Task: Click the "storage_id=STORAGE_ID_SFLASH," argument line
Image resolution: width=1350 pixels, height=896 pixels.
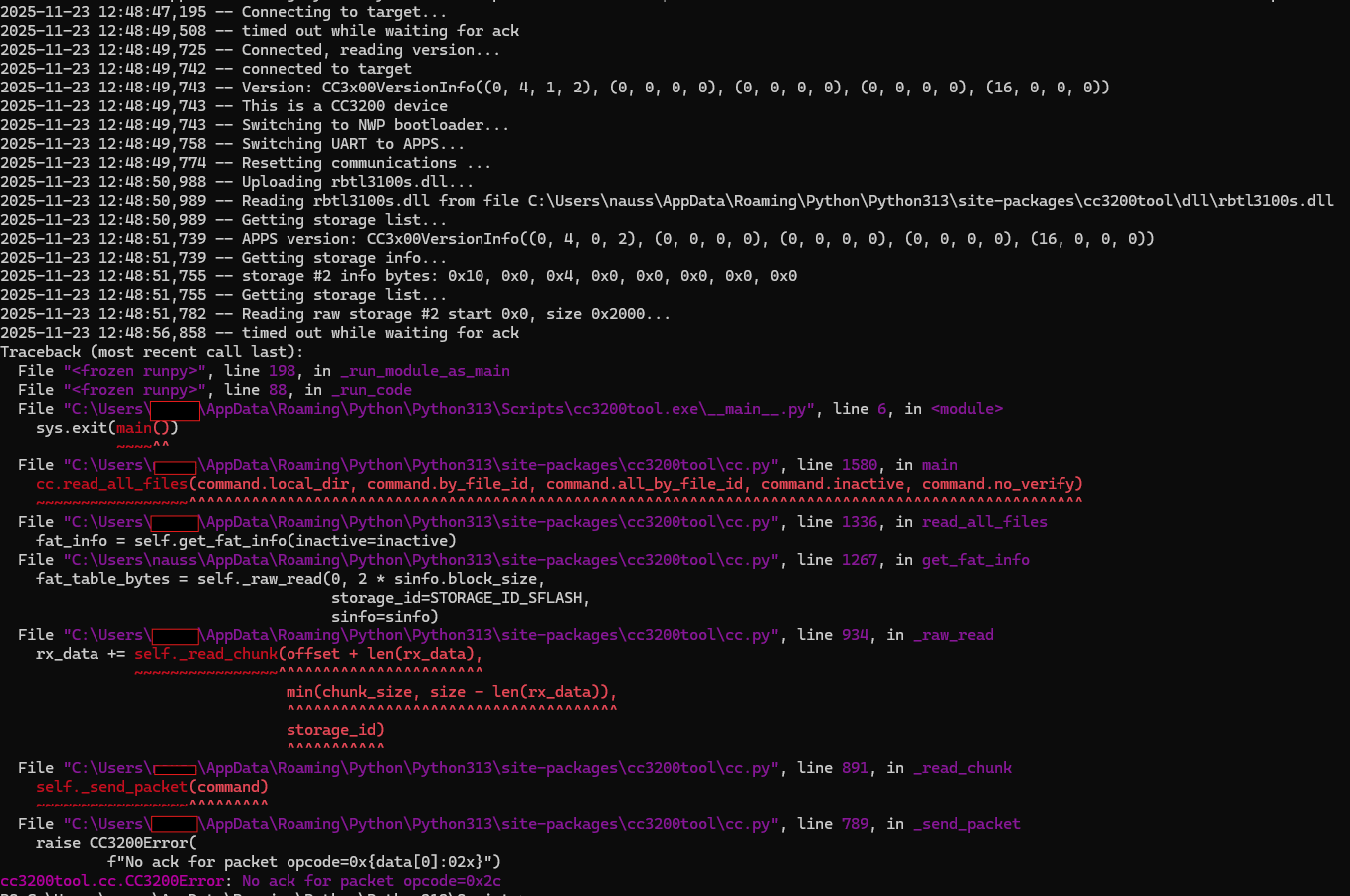Action: tap(461, 598)
